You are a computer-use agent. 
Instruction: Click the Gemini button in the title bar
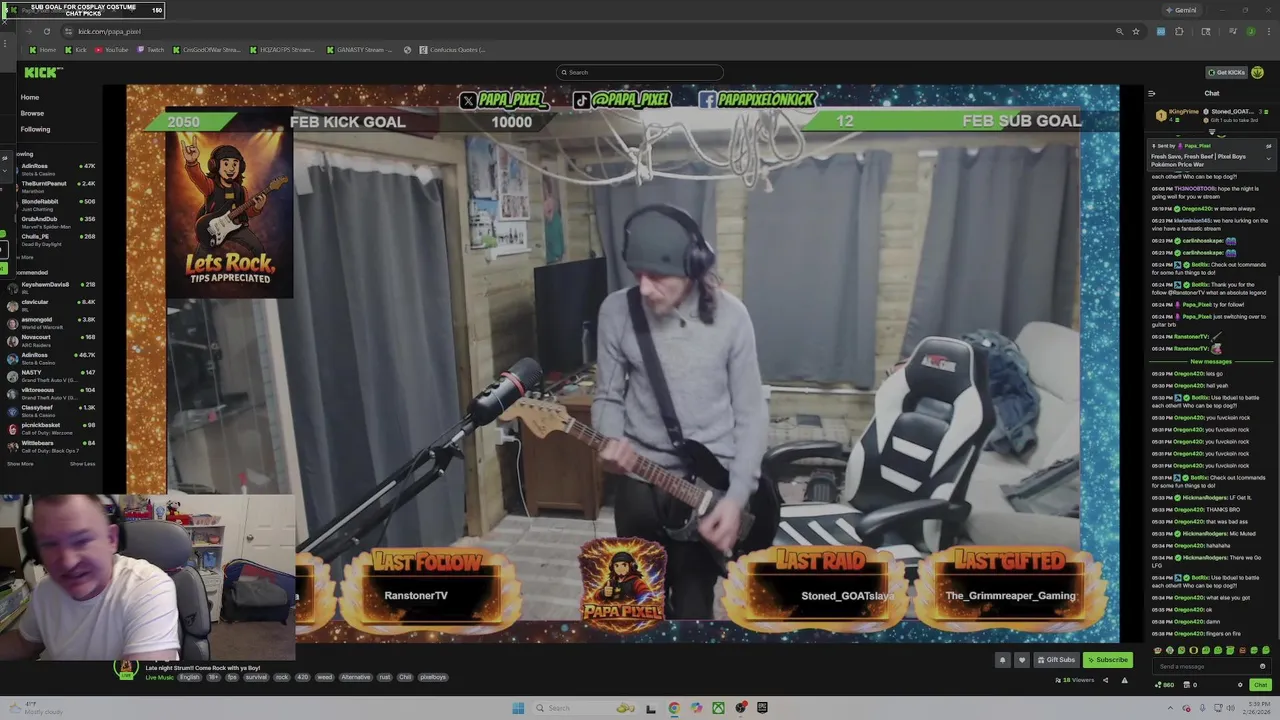1181,10
